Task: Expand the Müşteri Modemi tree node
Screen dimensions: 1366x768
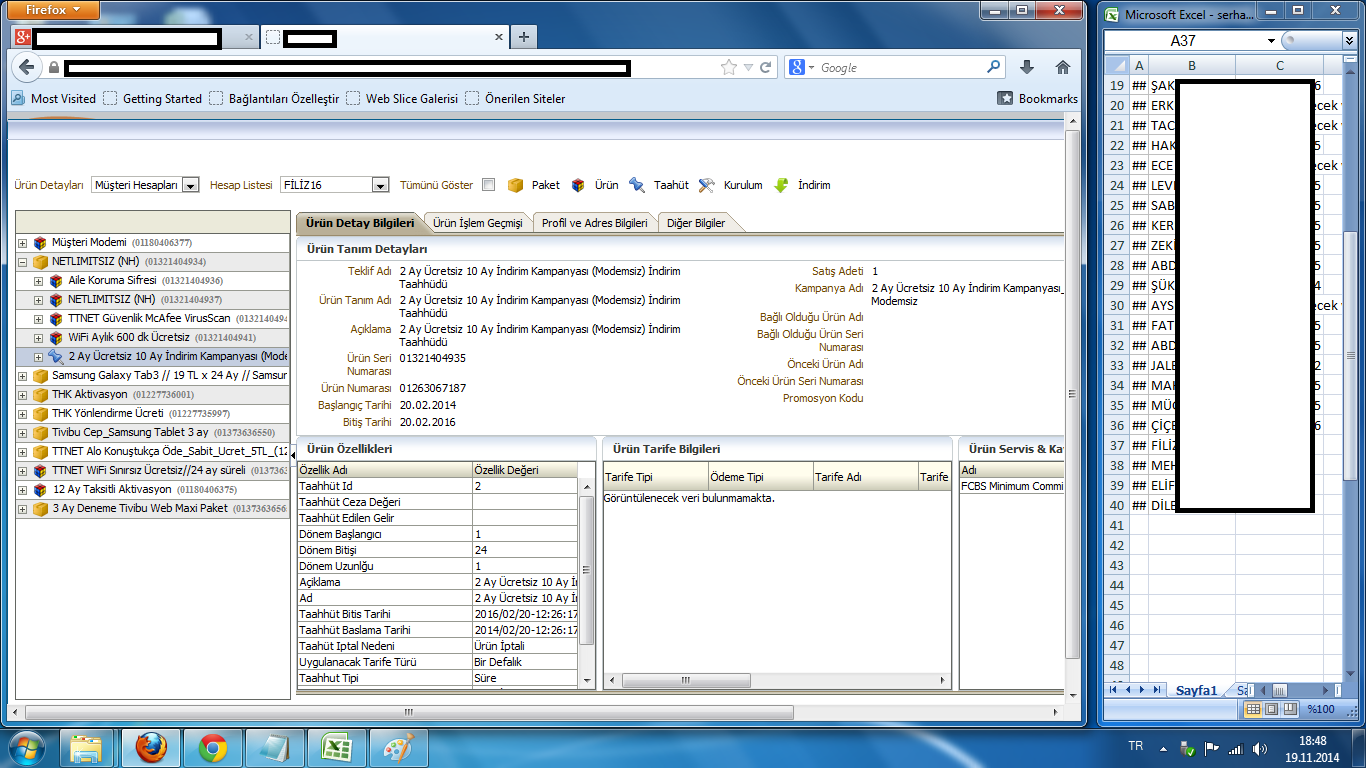Action: [x=22, y=243]
